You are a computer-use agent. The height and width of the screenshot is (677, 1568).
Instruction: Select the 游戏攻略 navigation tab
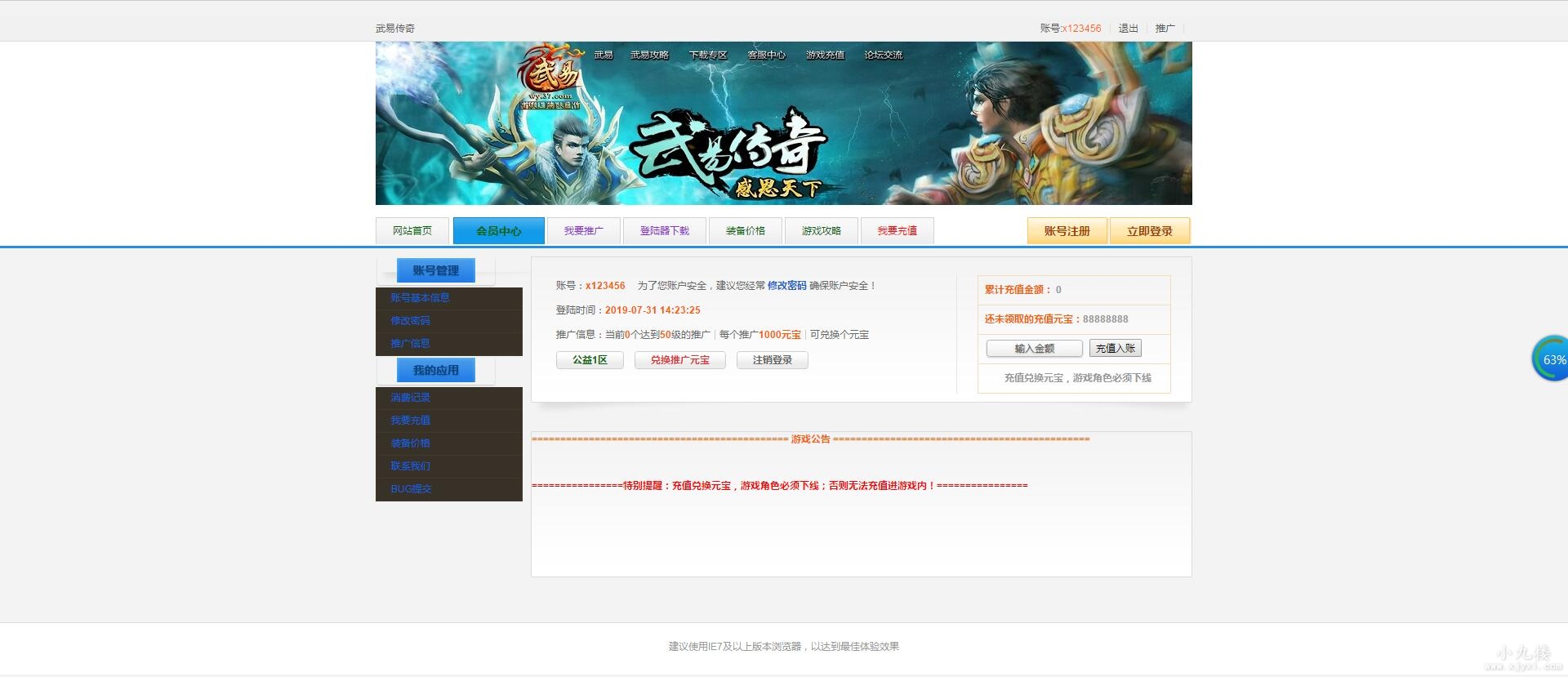[821, 231]
